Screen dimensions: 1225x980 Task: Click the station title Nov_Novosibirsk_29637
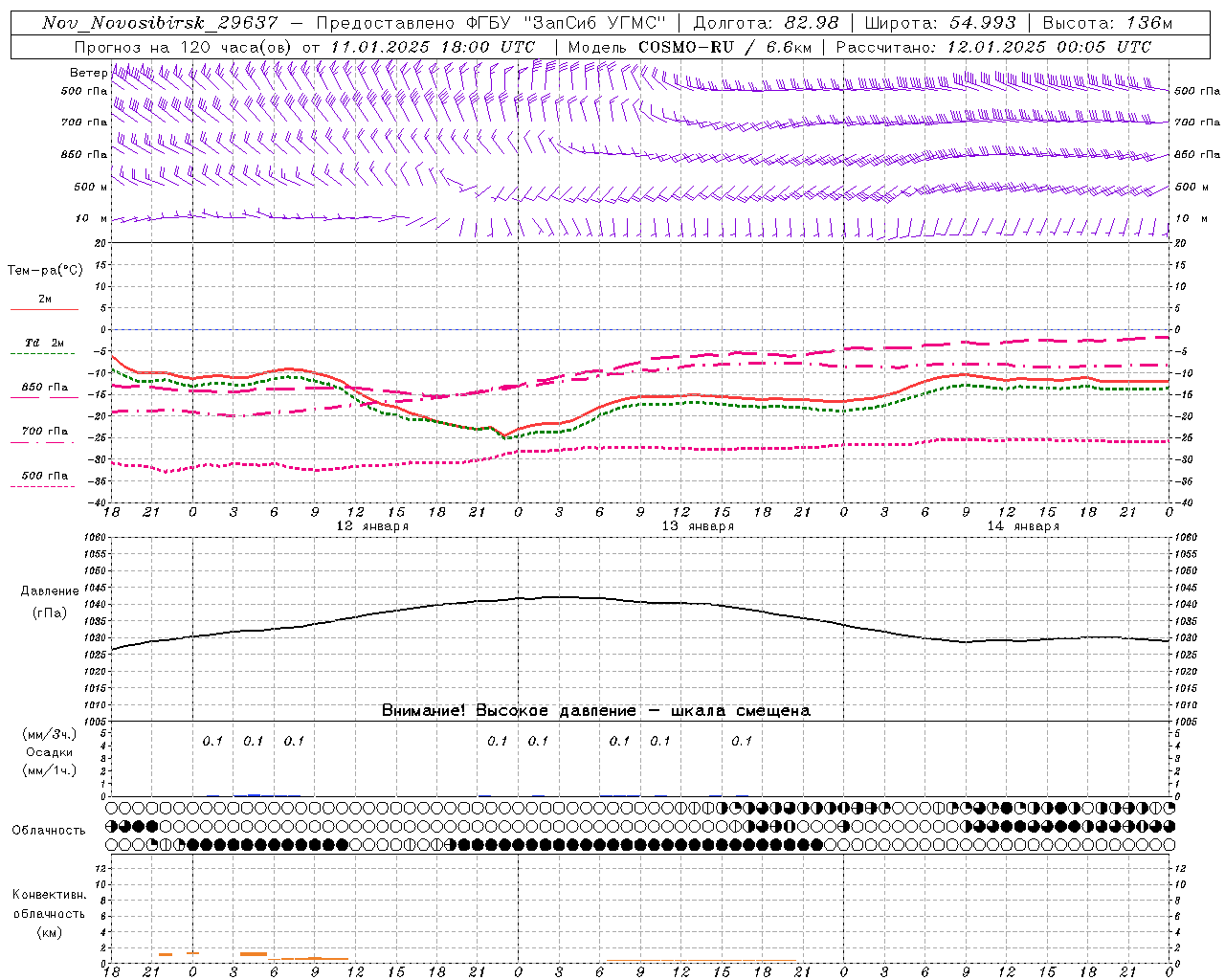coord(161,23)
